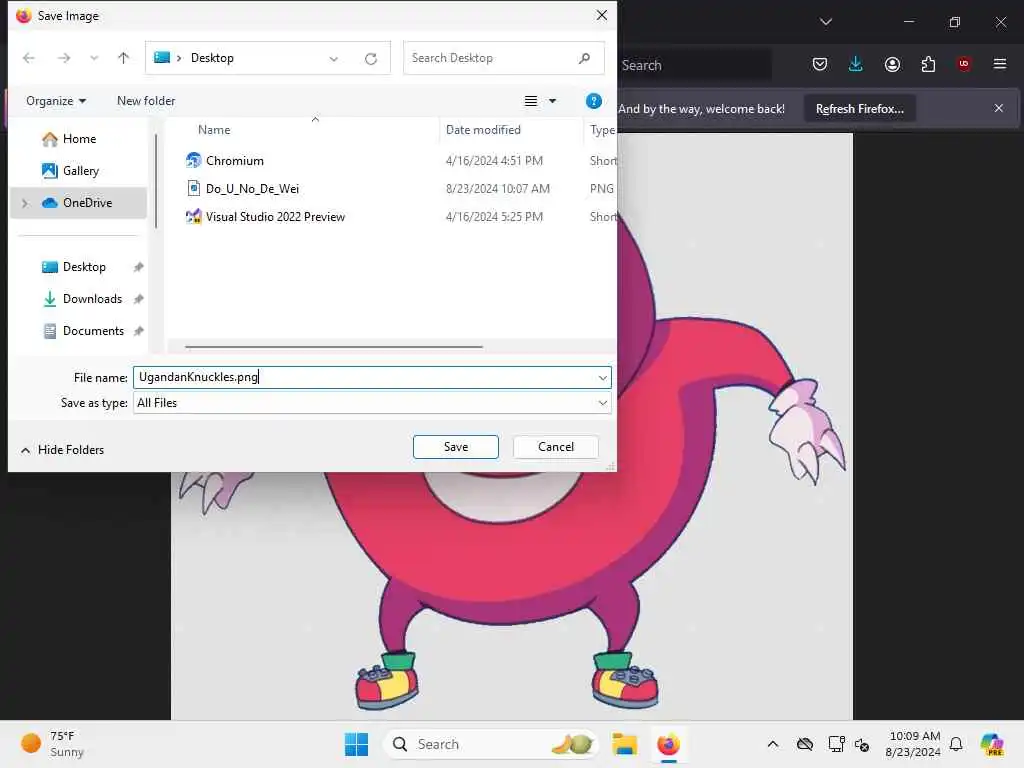Sort files by Name column header
This screenshot has width=1024, height=768.
click(x=214, y=129)
